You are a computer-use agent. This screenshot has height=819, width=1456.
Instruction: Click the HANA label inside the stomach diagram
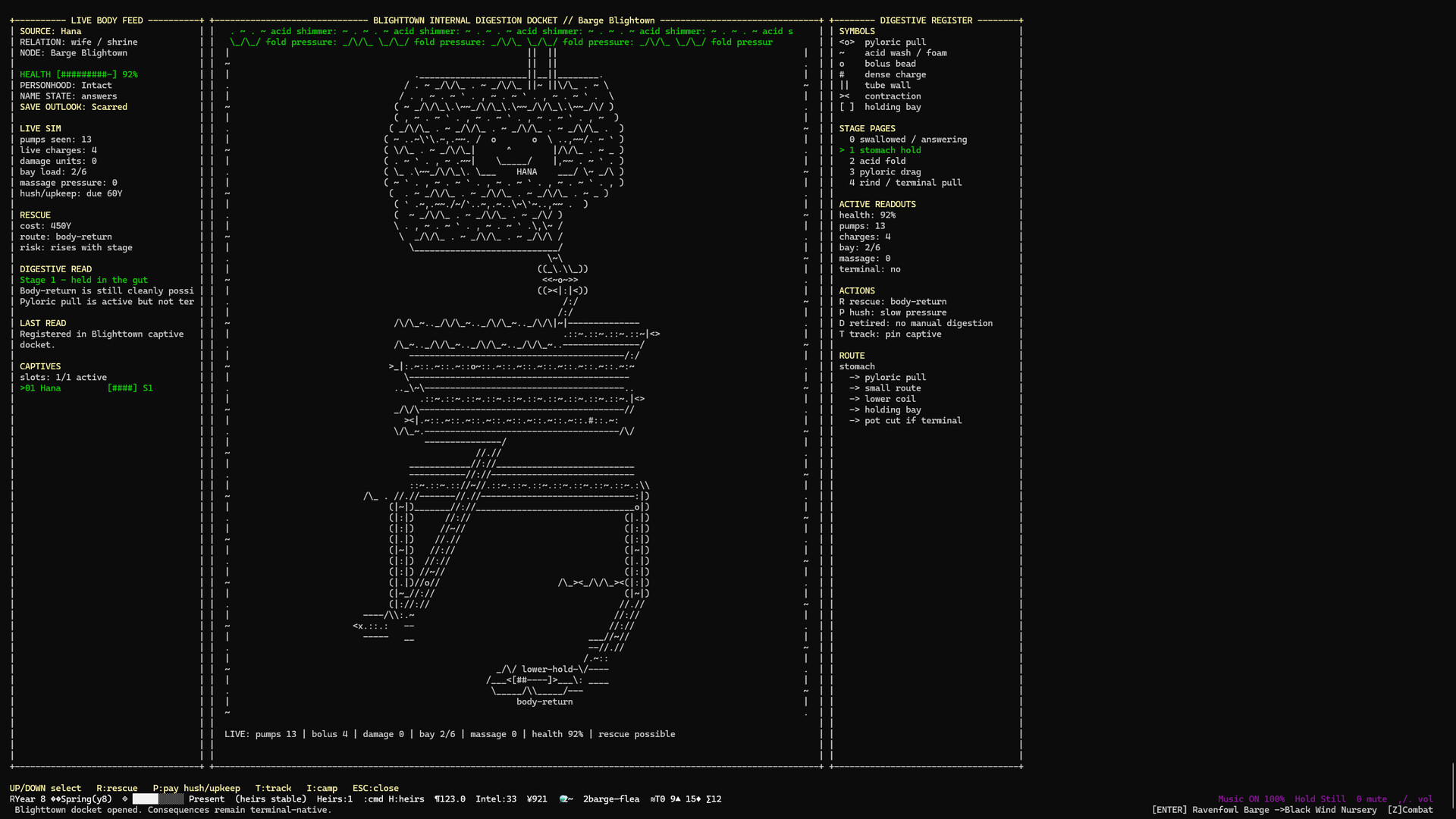(x=526, y=172)
